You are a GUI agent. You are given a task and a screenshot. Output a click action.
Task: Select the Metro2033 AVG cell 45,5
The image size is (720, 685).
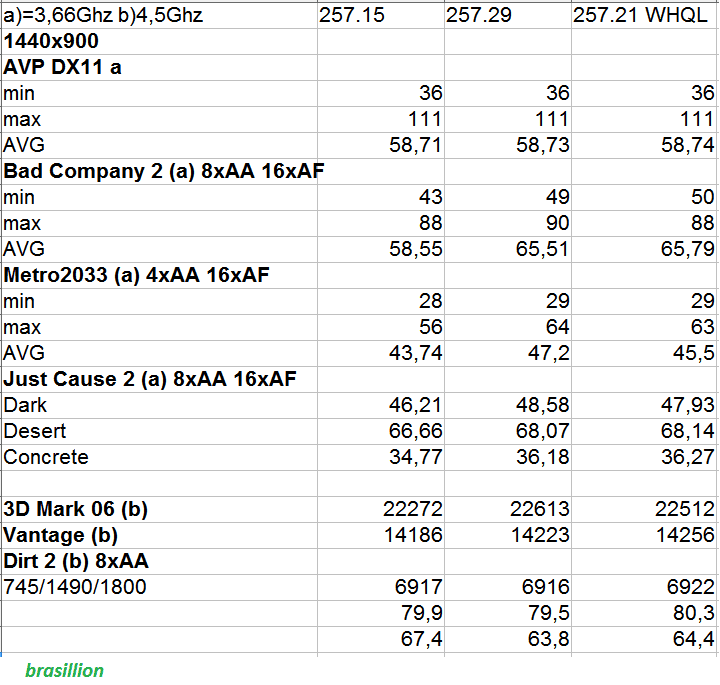645,354
